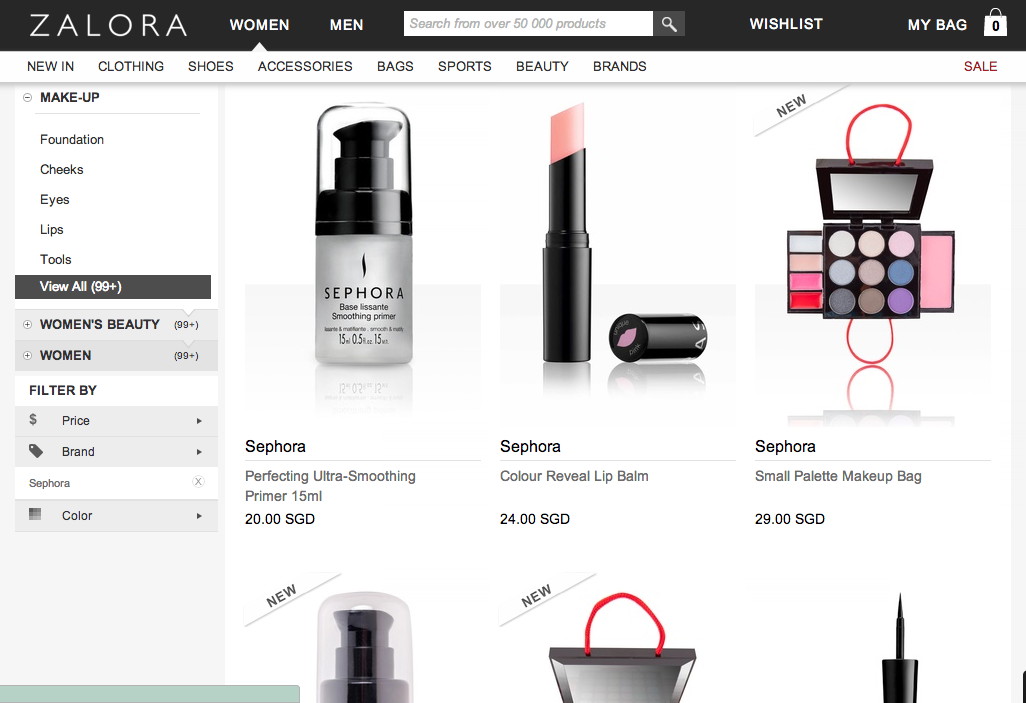Open the CLOTHING menu
The height and width of the screenshot is (703, 1026).
click(x=131, y=66)
